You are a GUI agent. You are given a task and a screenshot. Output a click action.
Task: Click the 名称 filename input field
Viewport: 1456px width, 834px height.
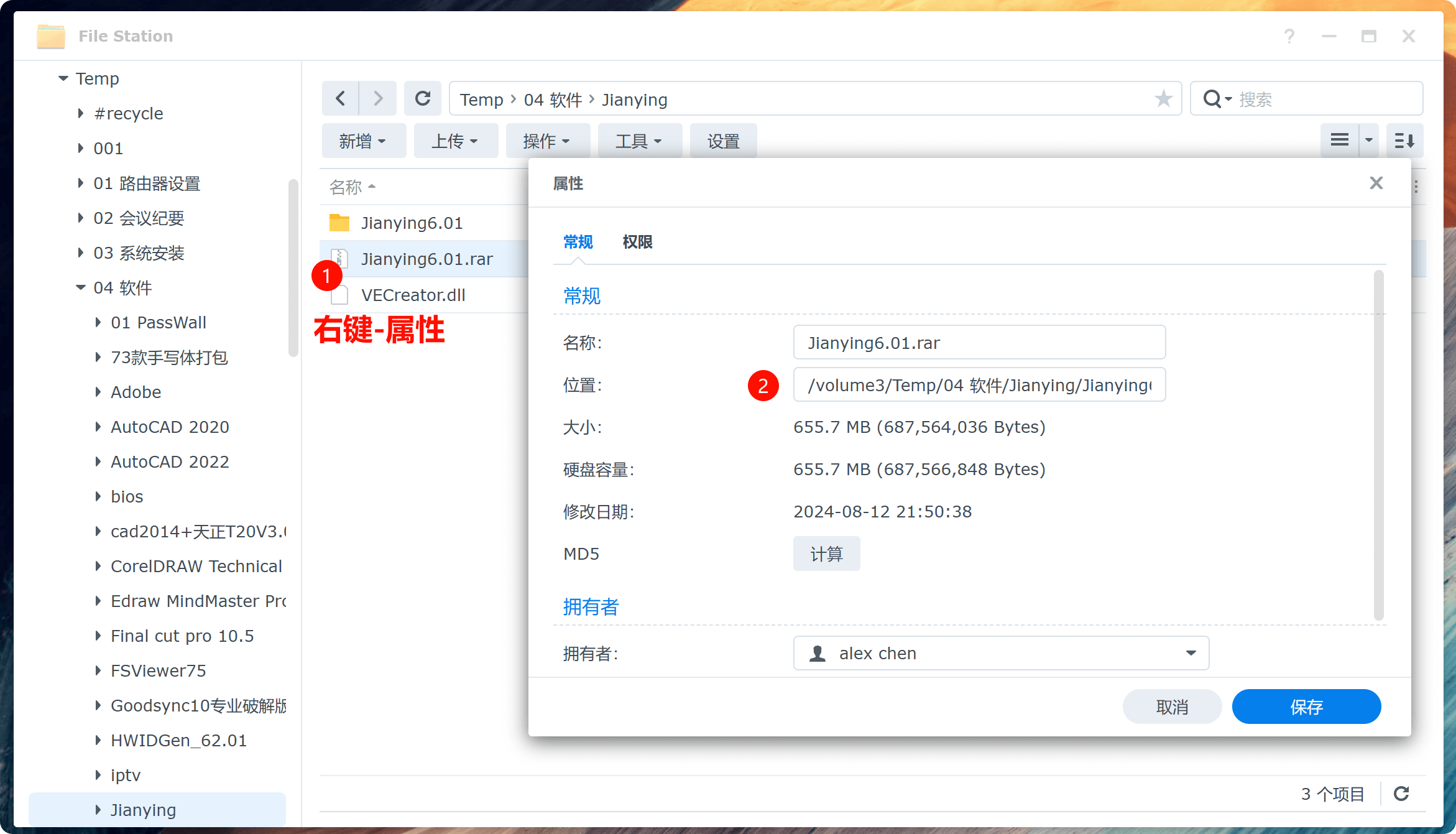click(979, 343)
